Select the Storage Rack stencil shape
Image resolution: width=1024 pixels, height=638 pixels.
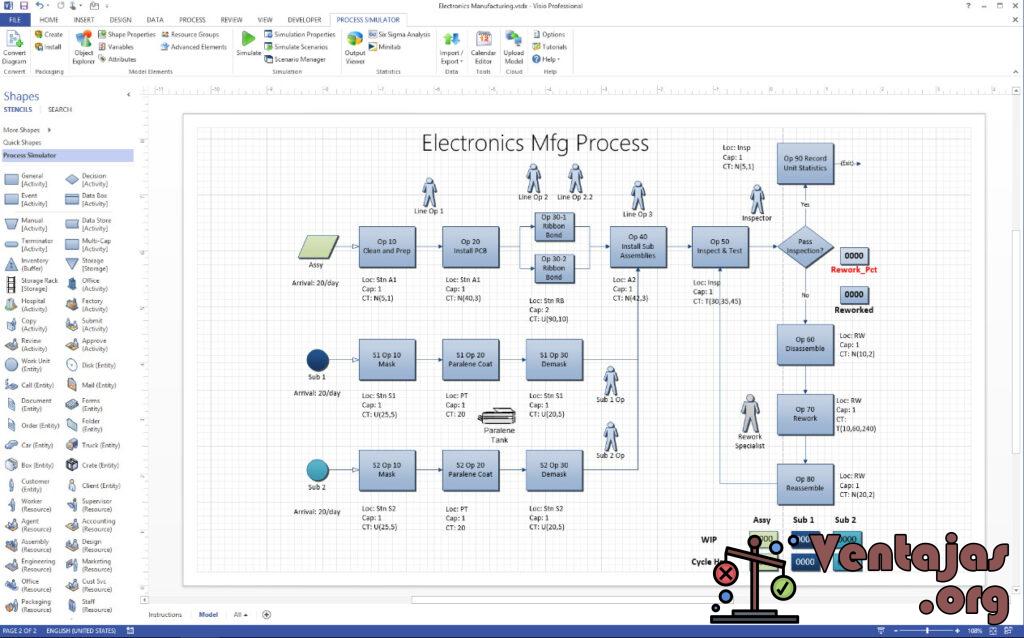(x=31, y=284)
